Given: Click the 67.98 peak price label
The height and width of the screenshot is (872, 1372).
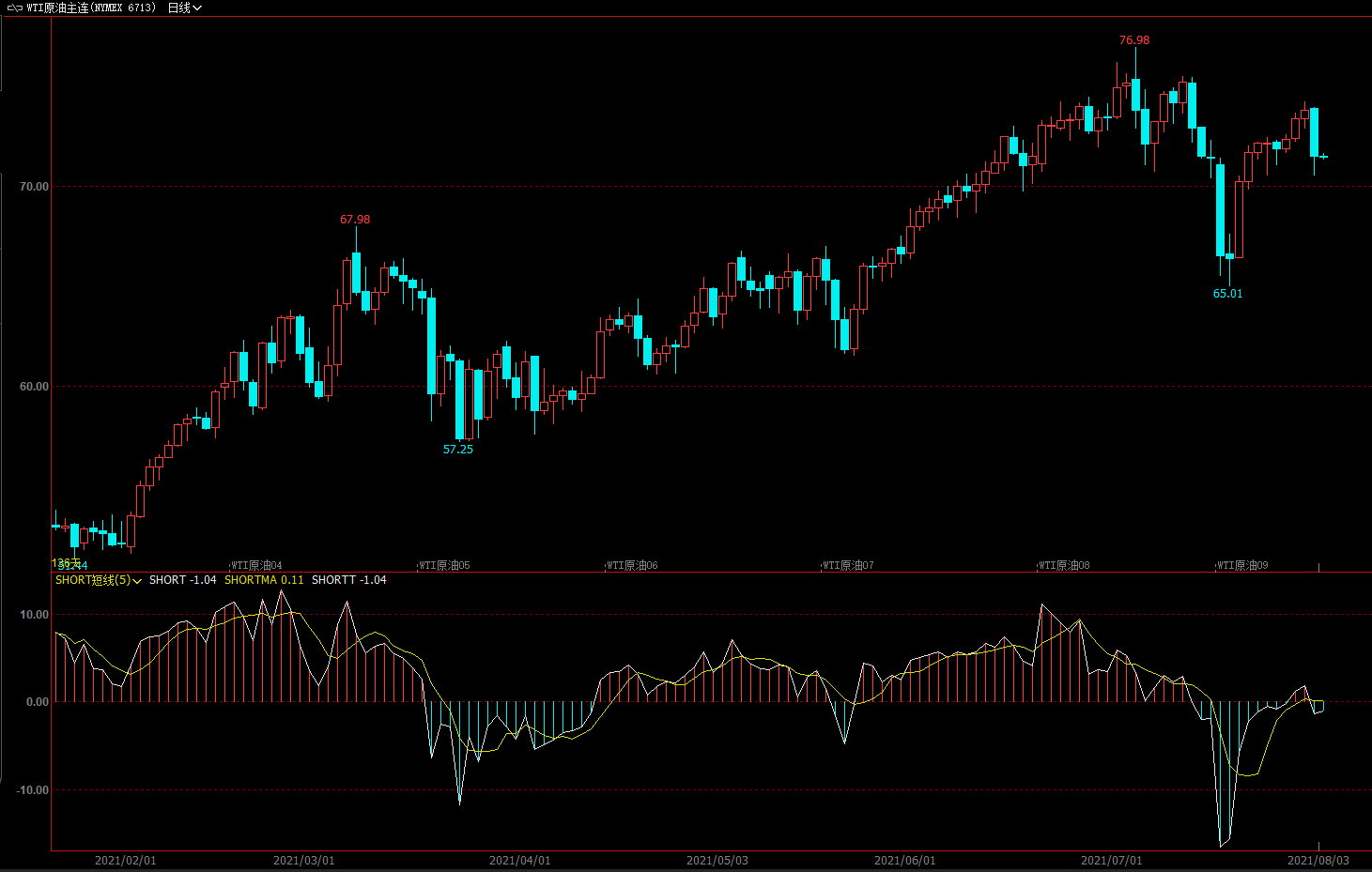Looking at the screenshot, I should [355, 220].
